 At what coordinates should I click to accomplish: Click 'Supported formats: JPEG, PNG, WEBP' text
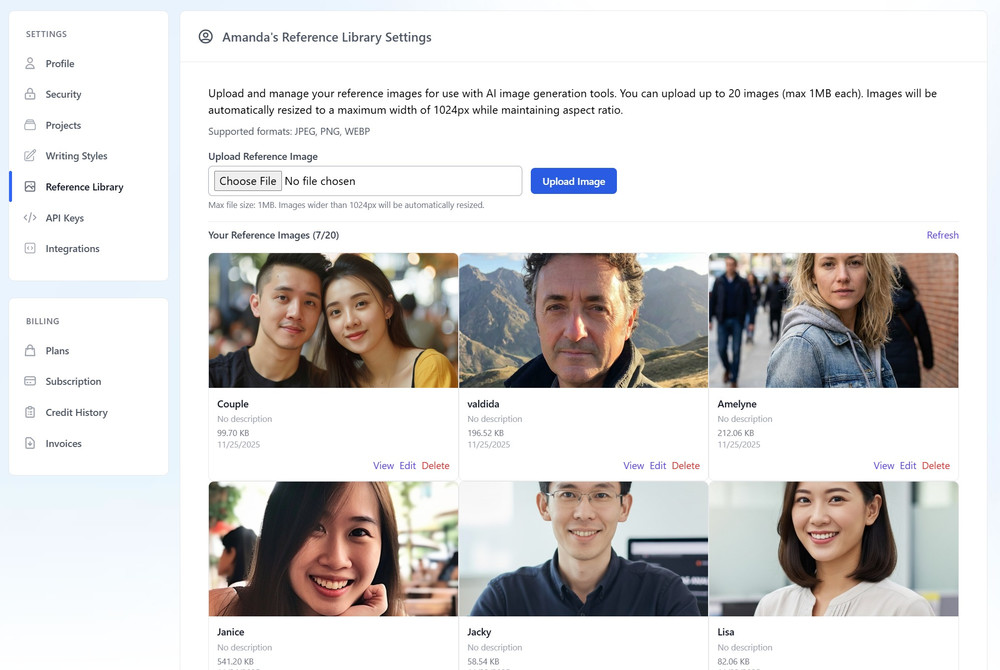click(289, 131)
